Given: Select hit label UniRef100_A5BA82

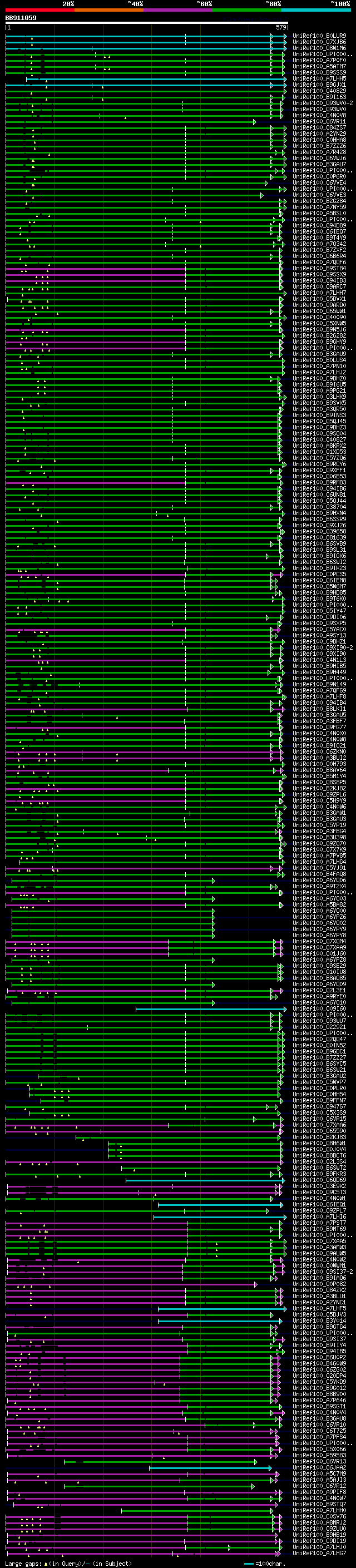Looking at the screenshot, I should pyautogui.click(x=319, y=905).
